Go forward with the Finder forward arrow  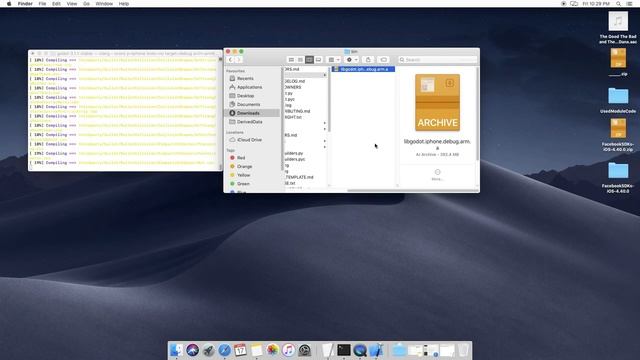tap(239, 60)
